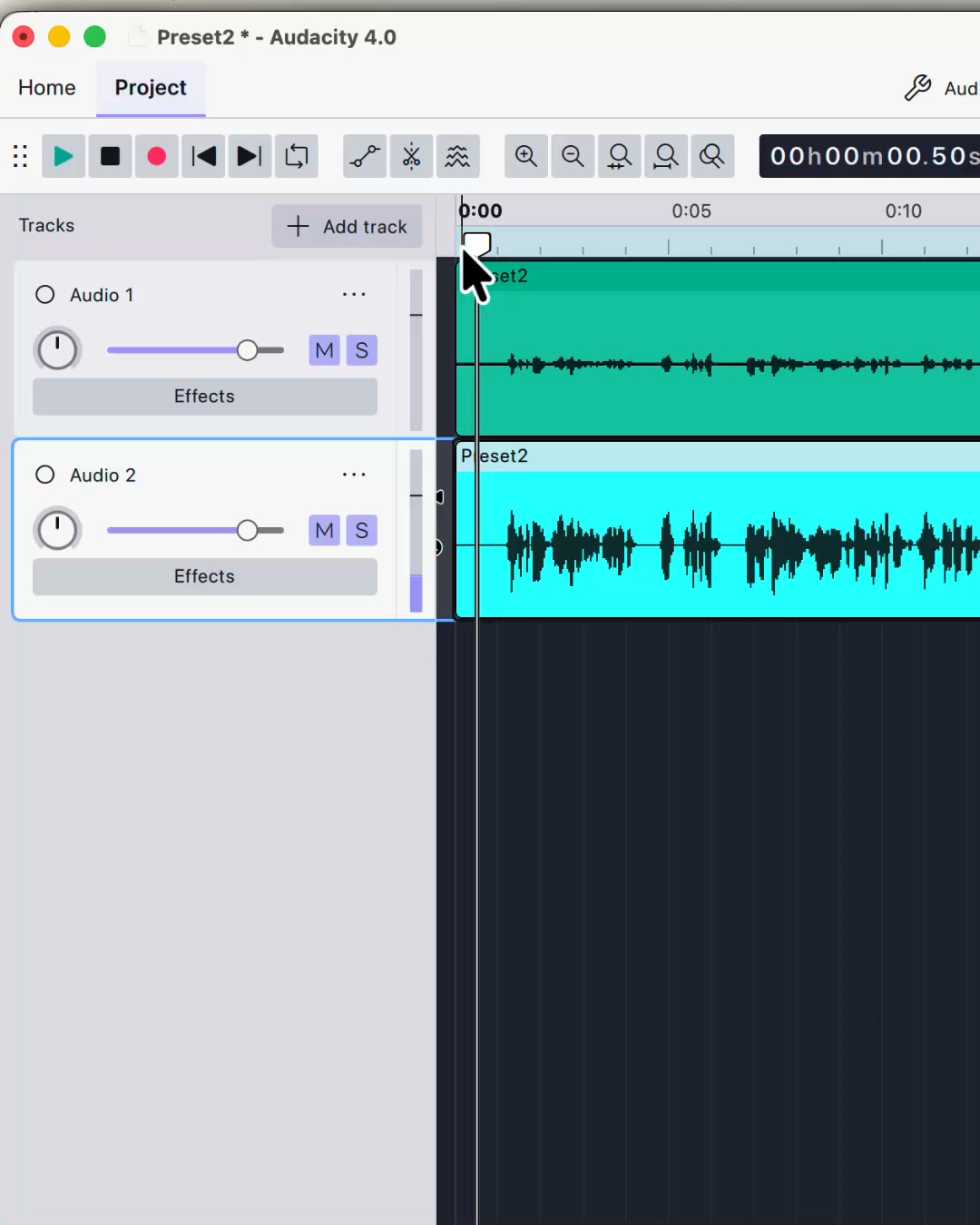The width and height of the screenshot is (980, 1225).
Task: Open Effects for Audio 1
Action: (205, 397)
